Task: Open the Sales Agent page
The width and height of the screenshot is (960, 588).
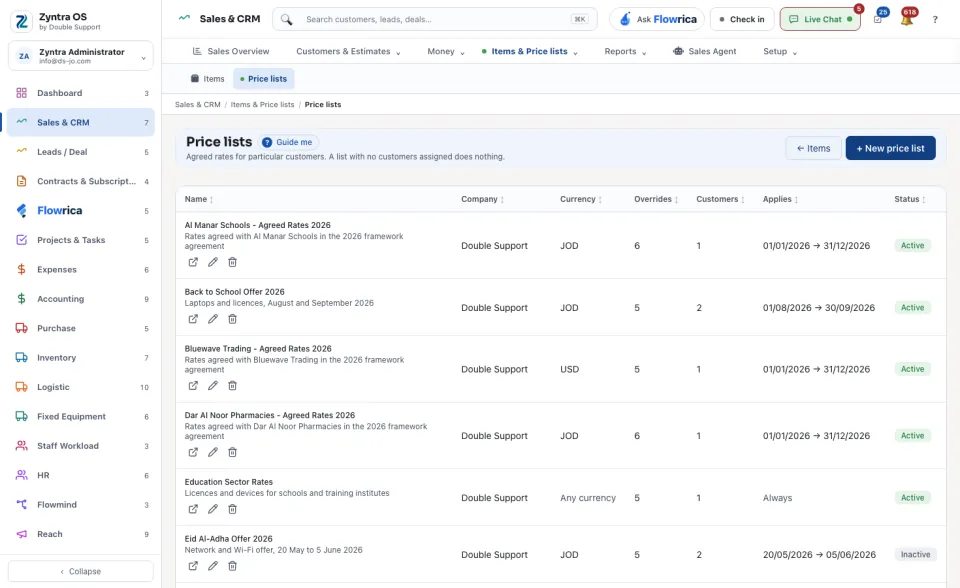Action: click(705, 51)
